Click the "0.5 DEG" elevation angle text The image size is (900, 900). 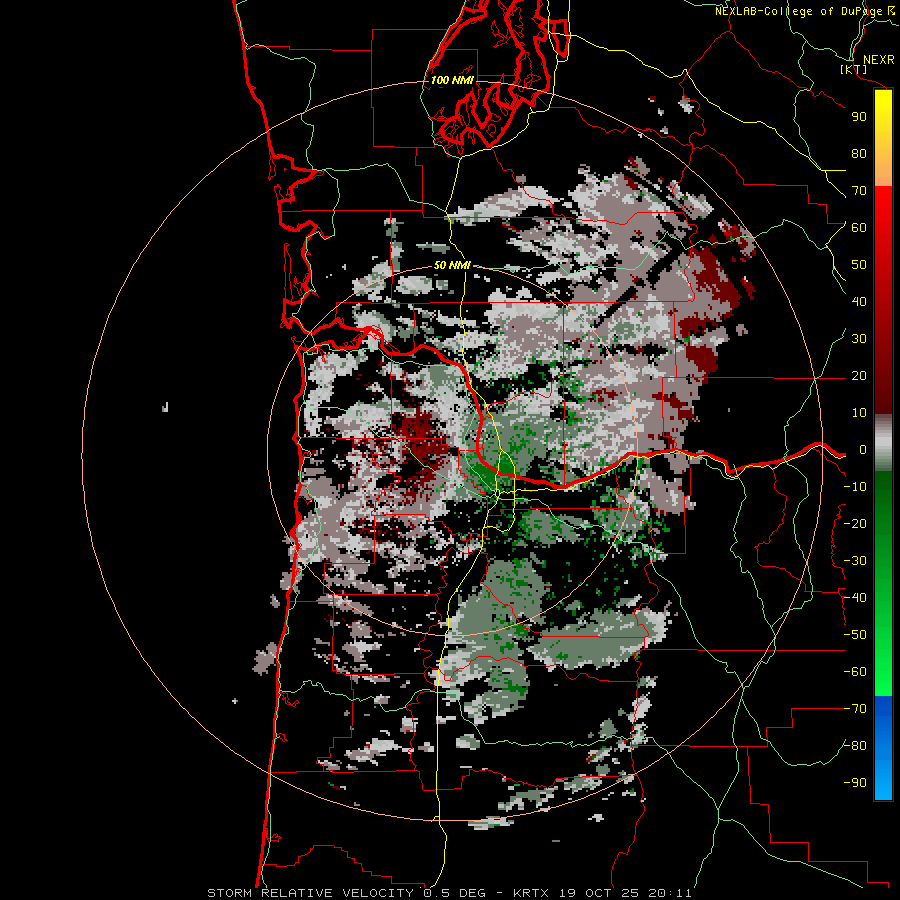[454, 893]
